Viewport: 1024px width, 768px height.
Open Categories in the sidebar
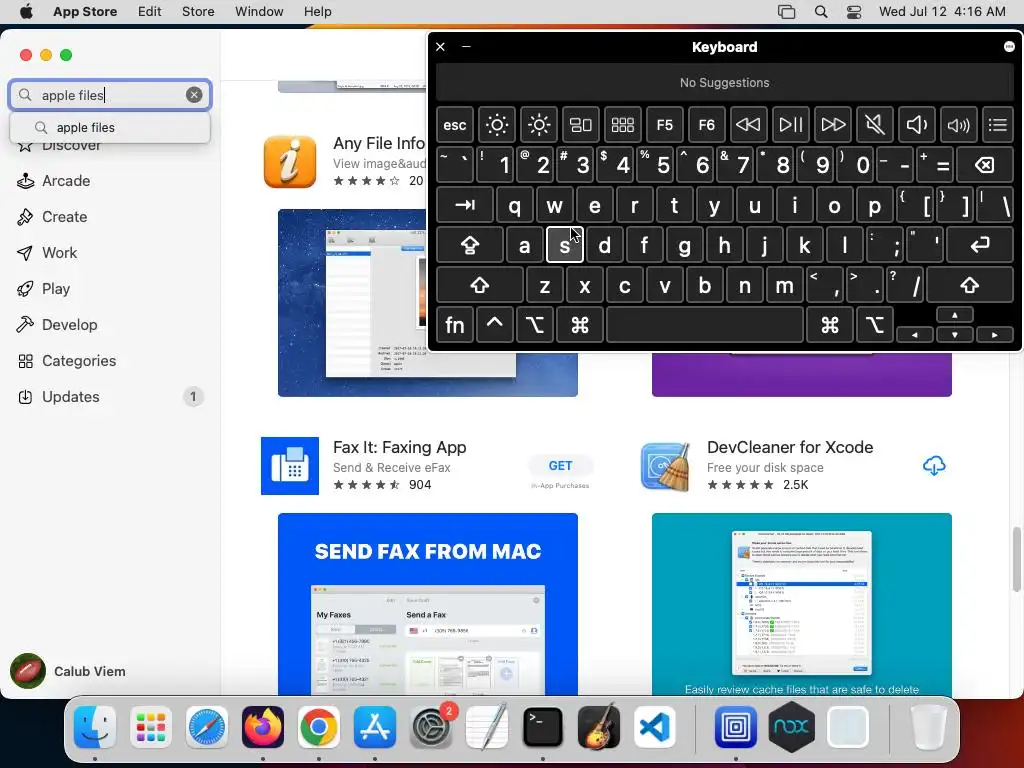[79, 360]
